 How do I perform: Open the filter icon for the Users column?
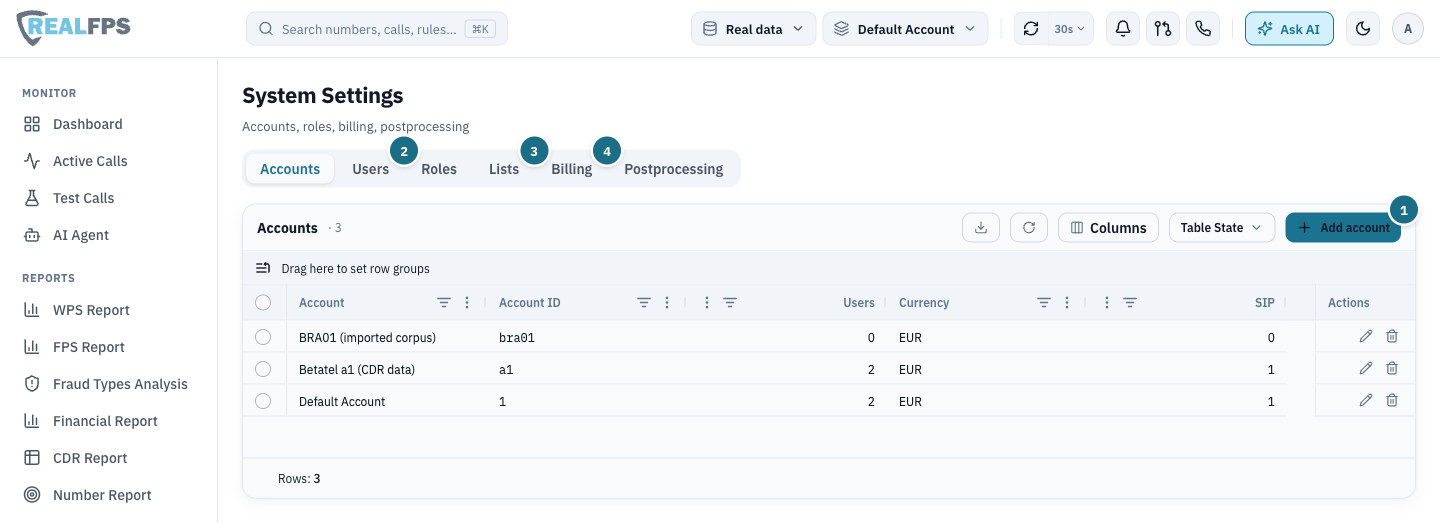click(730, 302)
